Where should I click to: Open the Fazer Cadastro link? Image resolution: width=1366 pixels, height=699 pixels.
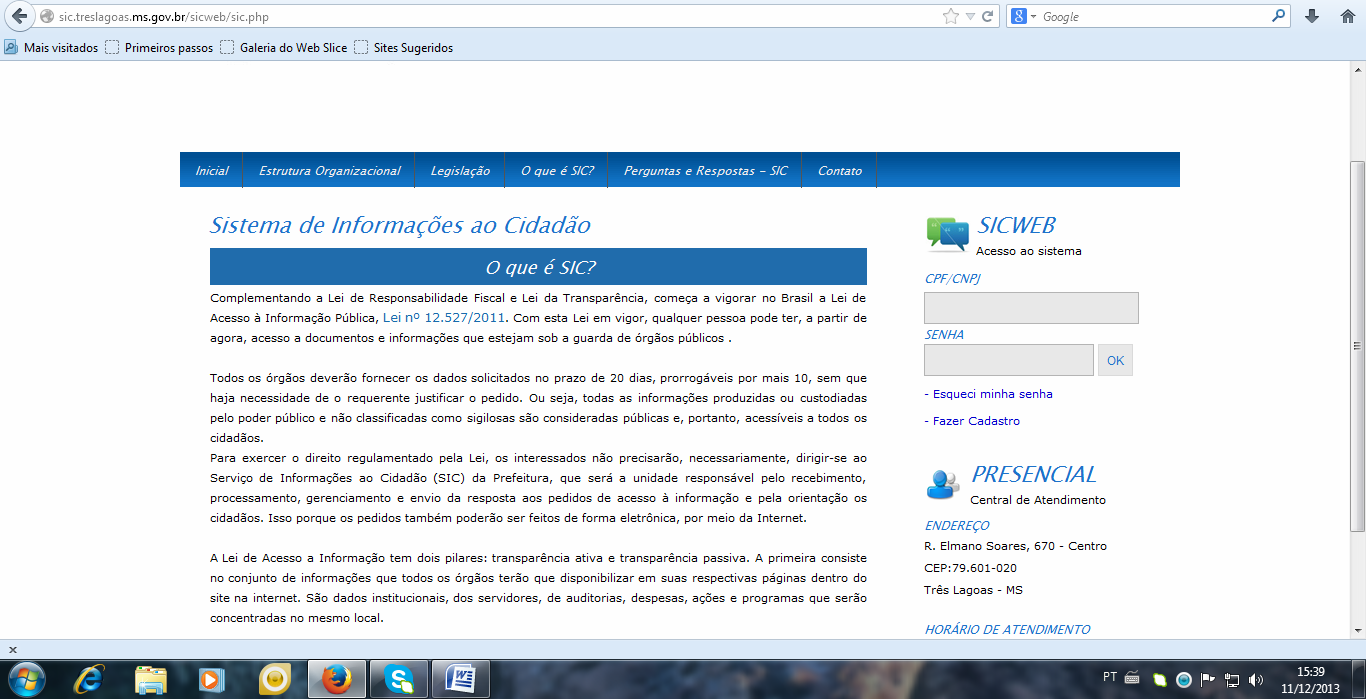pyautogui.click(x=972, y=421)
